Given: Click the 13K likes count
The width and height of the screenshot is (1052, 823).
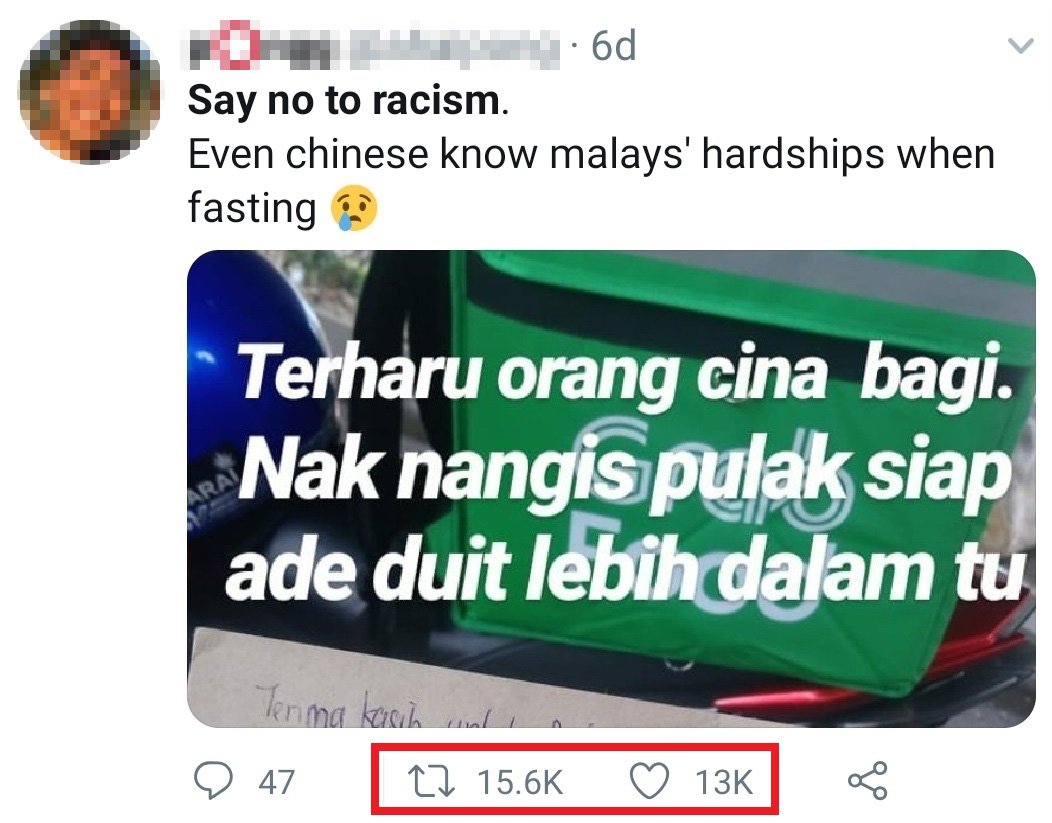Looking at the screenshot, I should (724, 782).
